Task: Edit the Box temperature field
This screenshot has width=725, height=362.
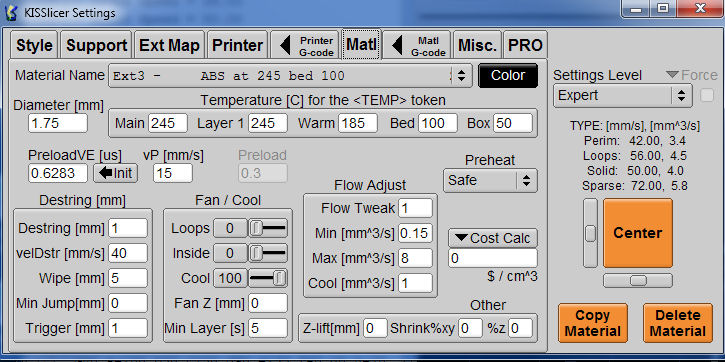Action: point(512,123)
